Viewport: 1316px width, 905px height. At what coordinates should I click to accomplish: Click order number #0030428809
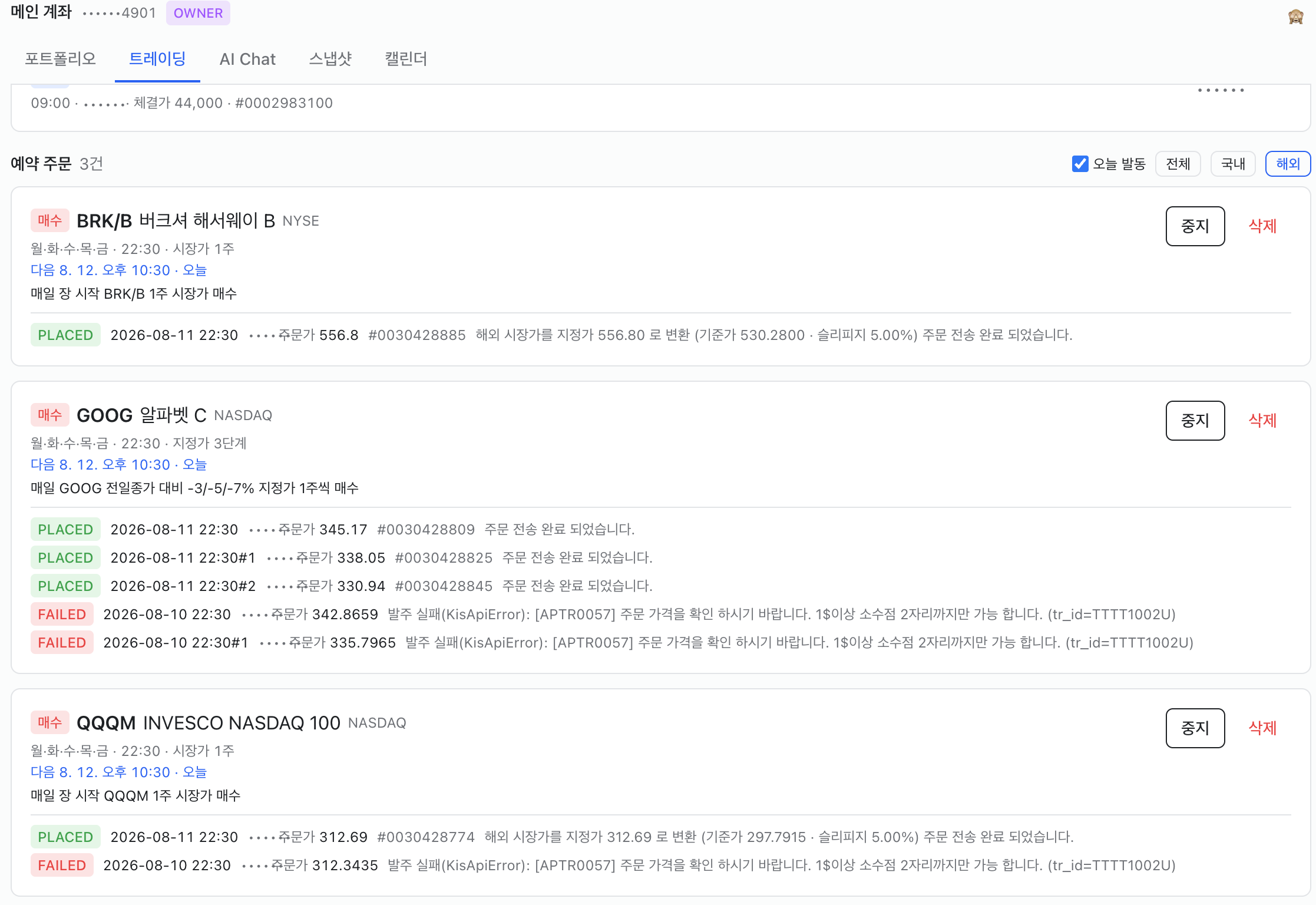(x=426, y=530)
